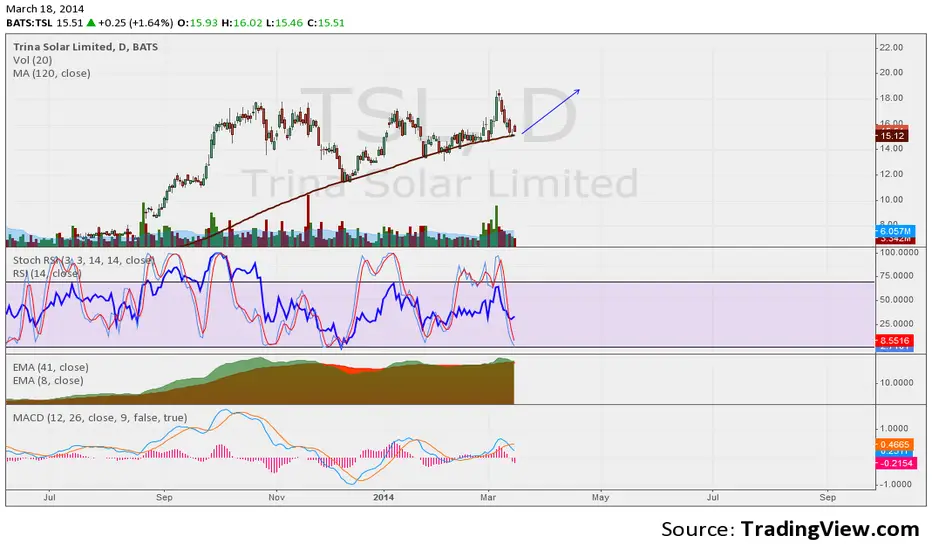Click the Nov label on time axis
The width and height of the screenshot is (932, 550).
click(276, 498)
